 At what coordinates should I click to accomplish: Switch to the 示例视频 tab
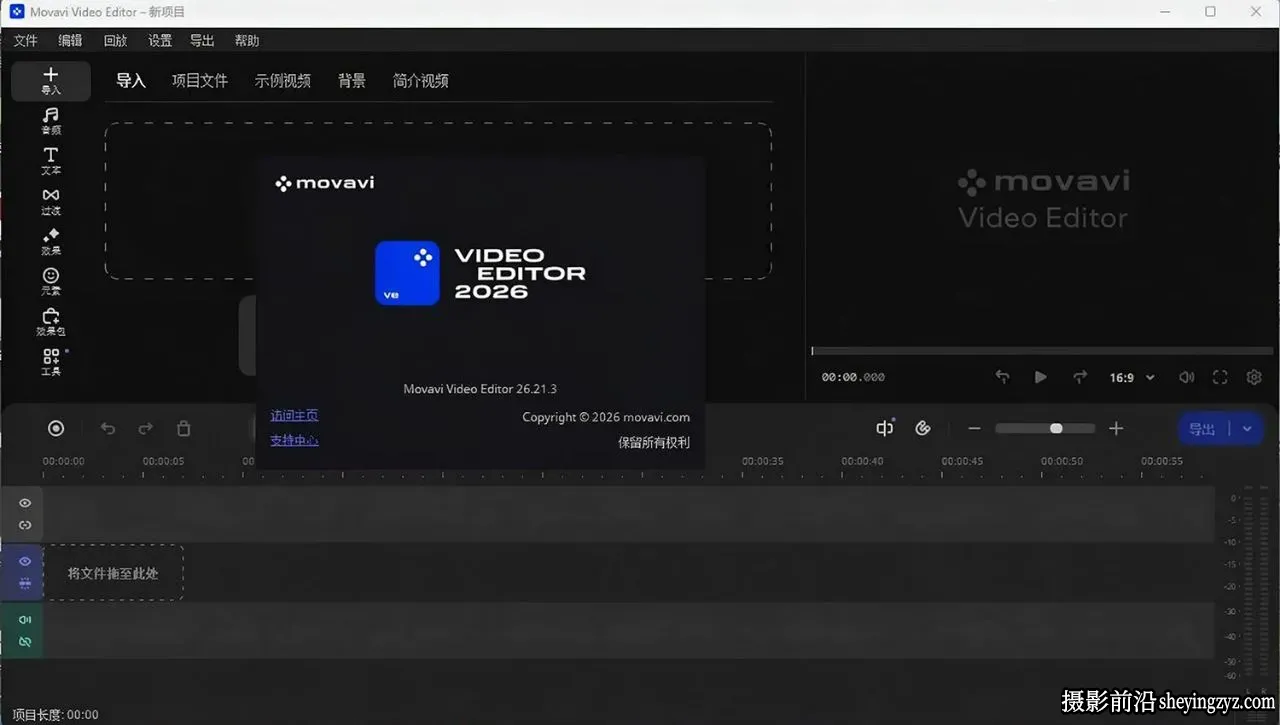coord(283,81)
